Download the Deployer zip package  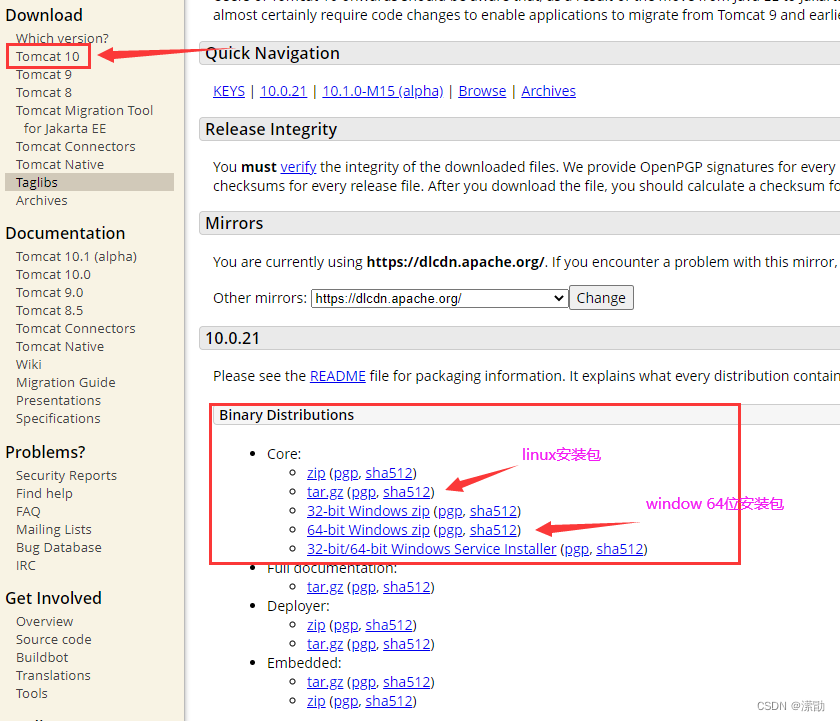click(x=316, y=625)
